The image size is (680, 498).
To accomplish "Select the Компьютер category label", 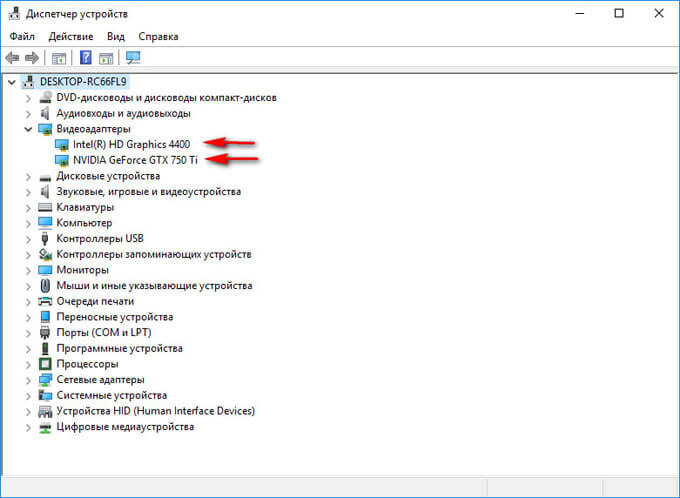I will pyautogui.click(x=84, y=223).
